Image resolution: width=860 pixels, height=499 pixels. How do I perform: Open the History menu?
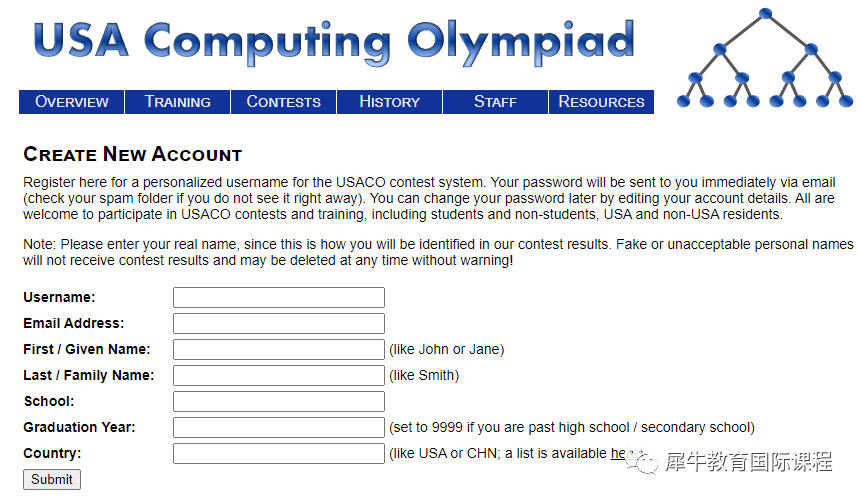(x=389, y=102)
